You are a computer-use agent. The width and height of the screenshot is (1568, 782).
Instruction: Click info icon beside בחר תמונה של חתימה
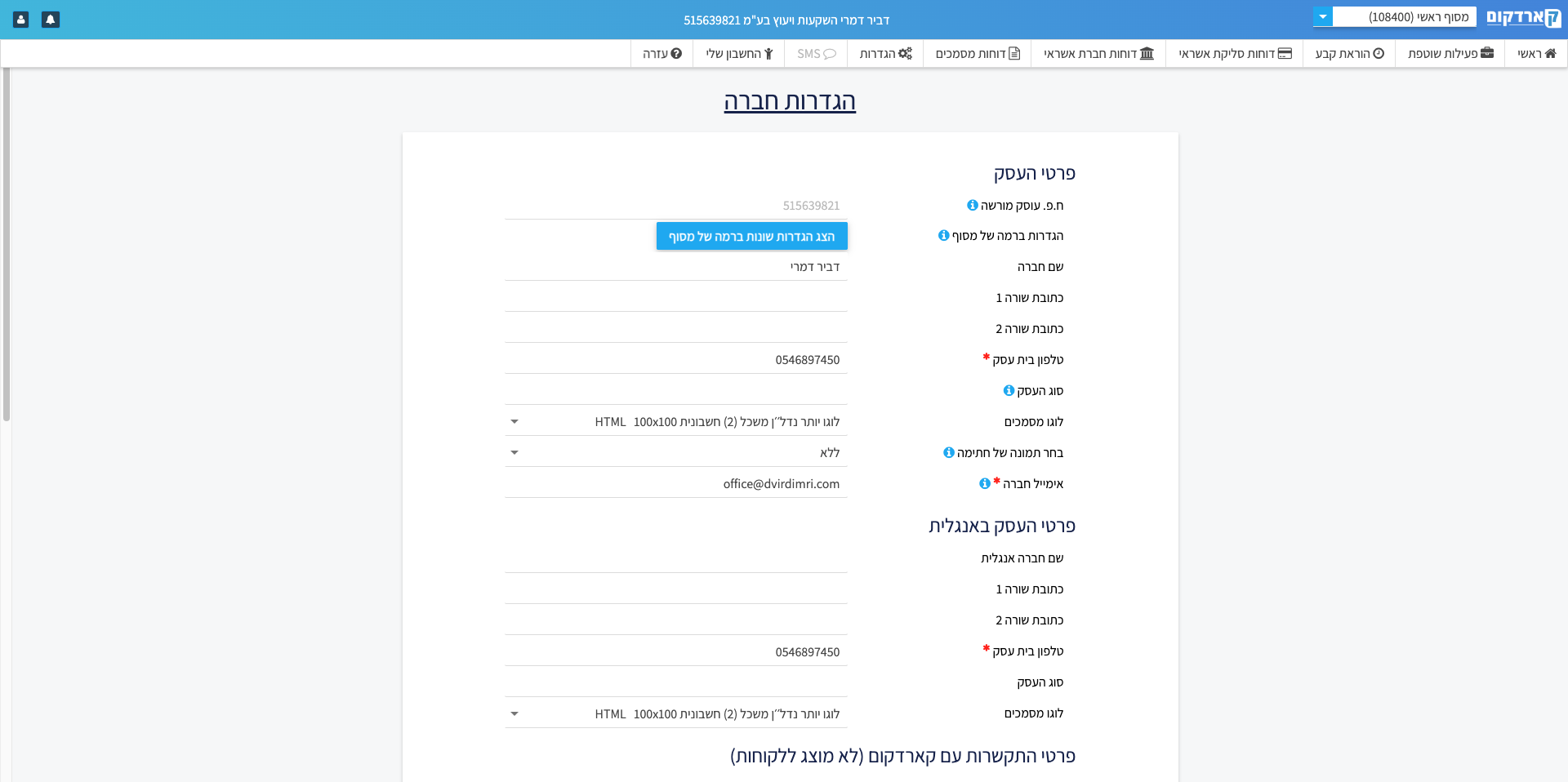pyautogui.click(x=949, y=452)
